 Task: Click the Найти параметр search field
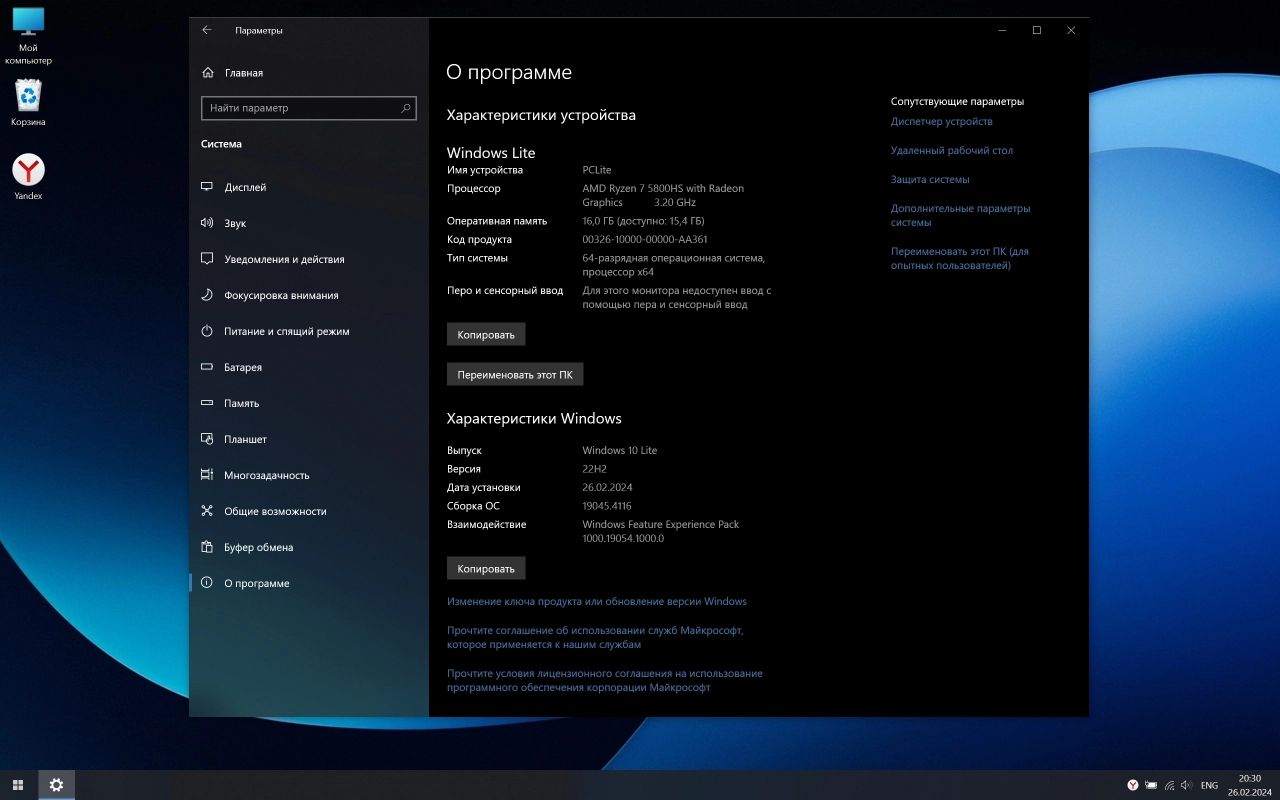[x=309, y=108]
